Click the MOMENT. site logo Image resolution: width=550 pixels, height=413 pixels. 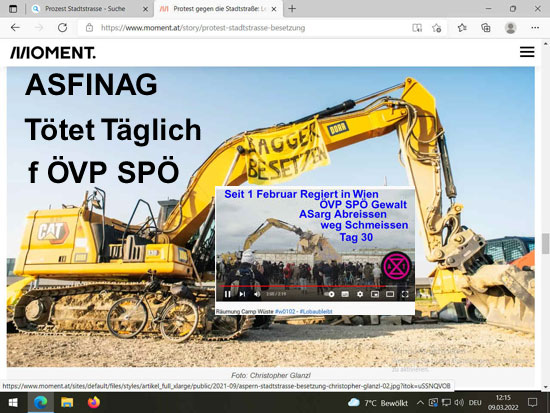tap(53, 53)
